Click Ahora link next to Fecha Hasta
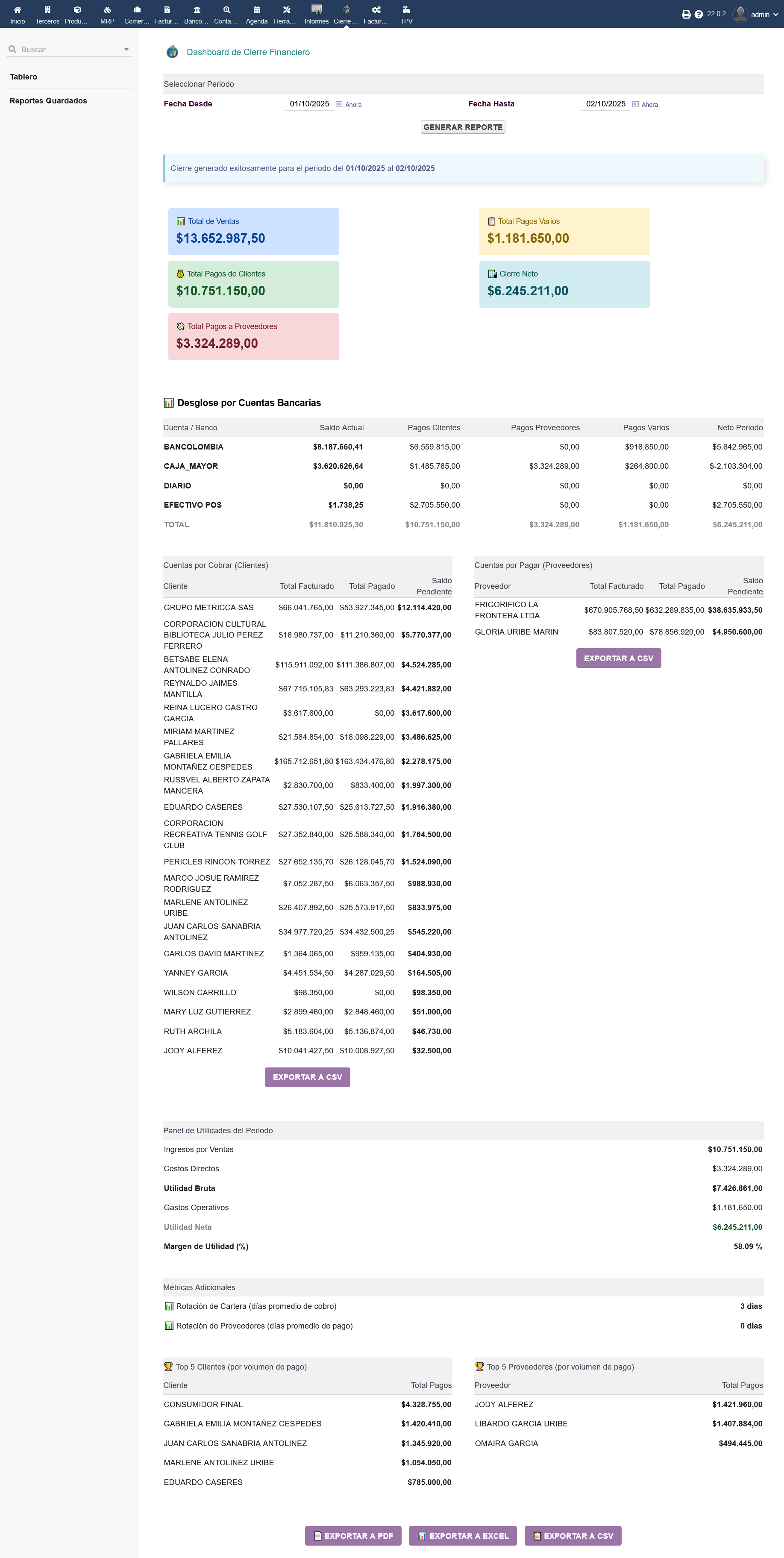Image resolution: width=784 pixels, height=1558 pixels. (x=650, y=105)
